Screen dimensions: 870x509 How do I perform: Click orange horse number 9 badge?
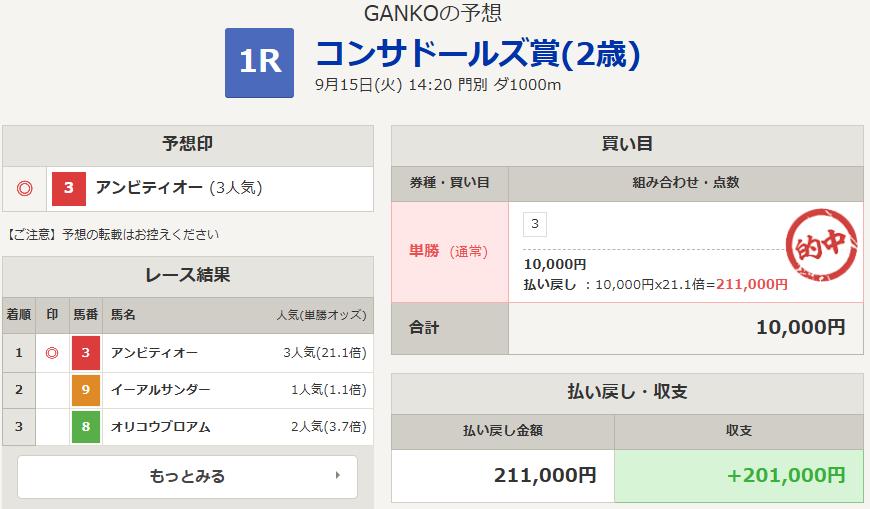click(85, 390)
